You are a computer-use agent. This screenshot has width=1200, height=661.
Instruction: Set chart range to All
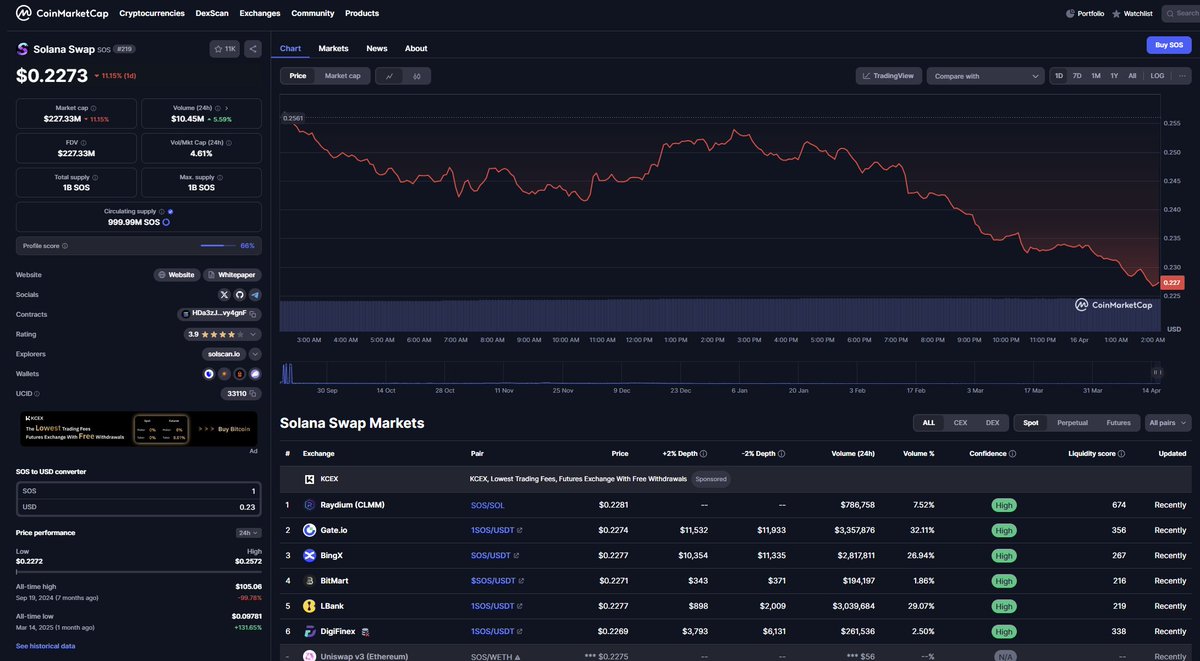1132,76
